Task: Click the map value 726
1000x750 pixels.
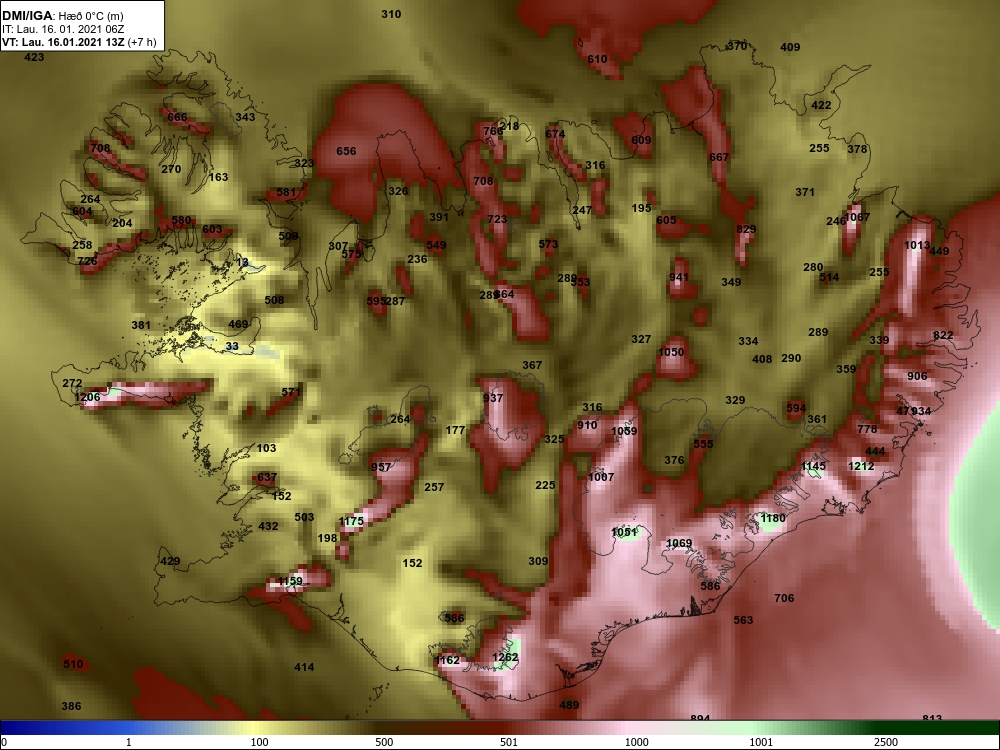Action: (x=87, y=261)
